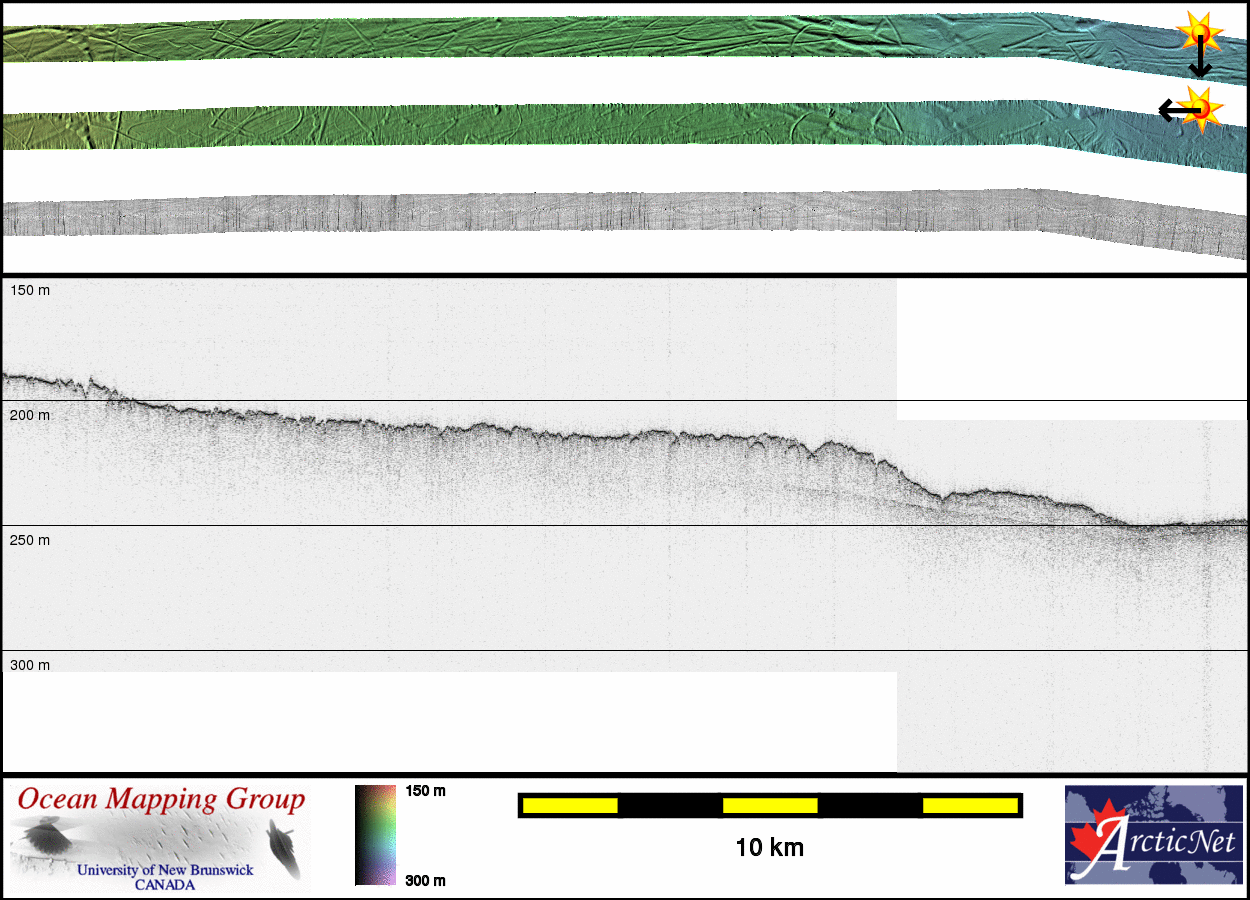Screen dimensions: 1250x900
Task: Click the leftmost yellow segment of scale bar
Action: pos(570,805)
